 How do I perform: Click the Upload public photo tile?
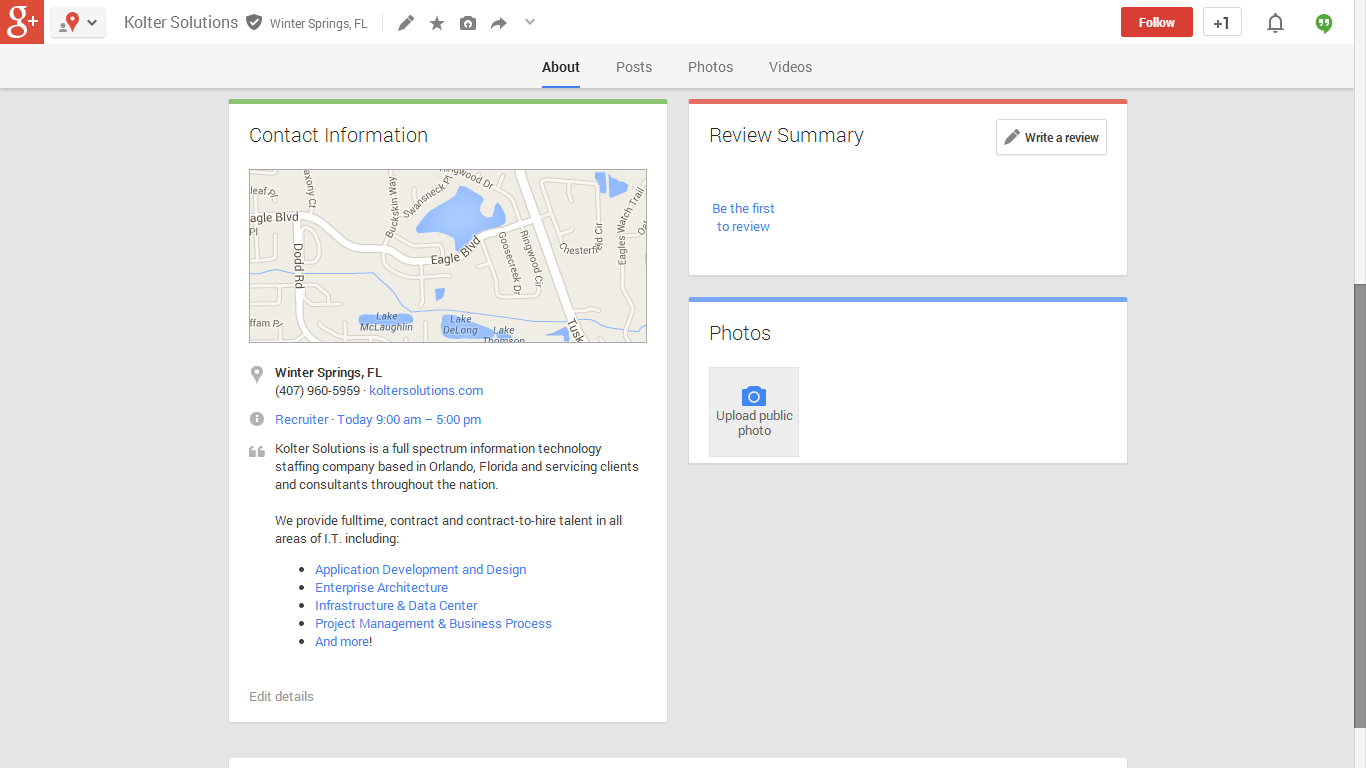click(754, 412)
